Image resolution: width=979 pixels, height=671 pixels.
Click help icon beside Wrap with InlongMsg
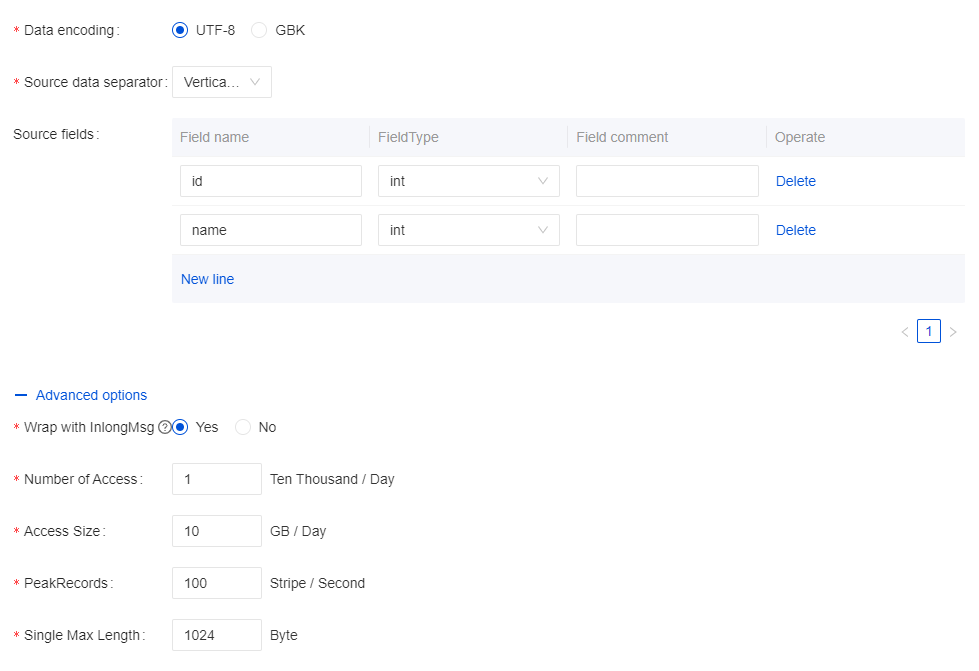pyautogui.click(x=165, y=427)
